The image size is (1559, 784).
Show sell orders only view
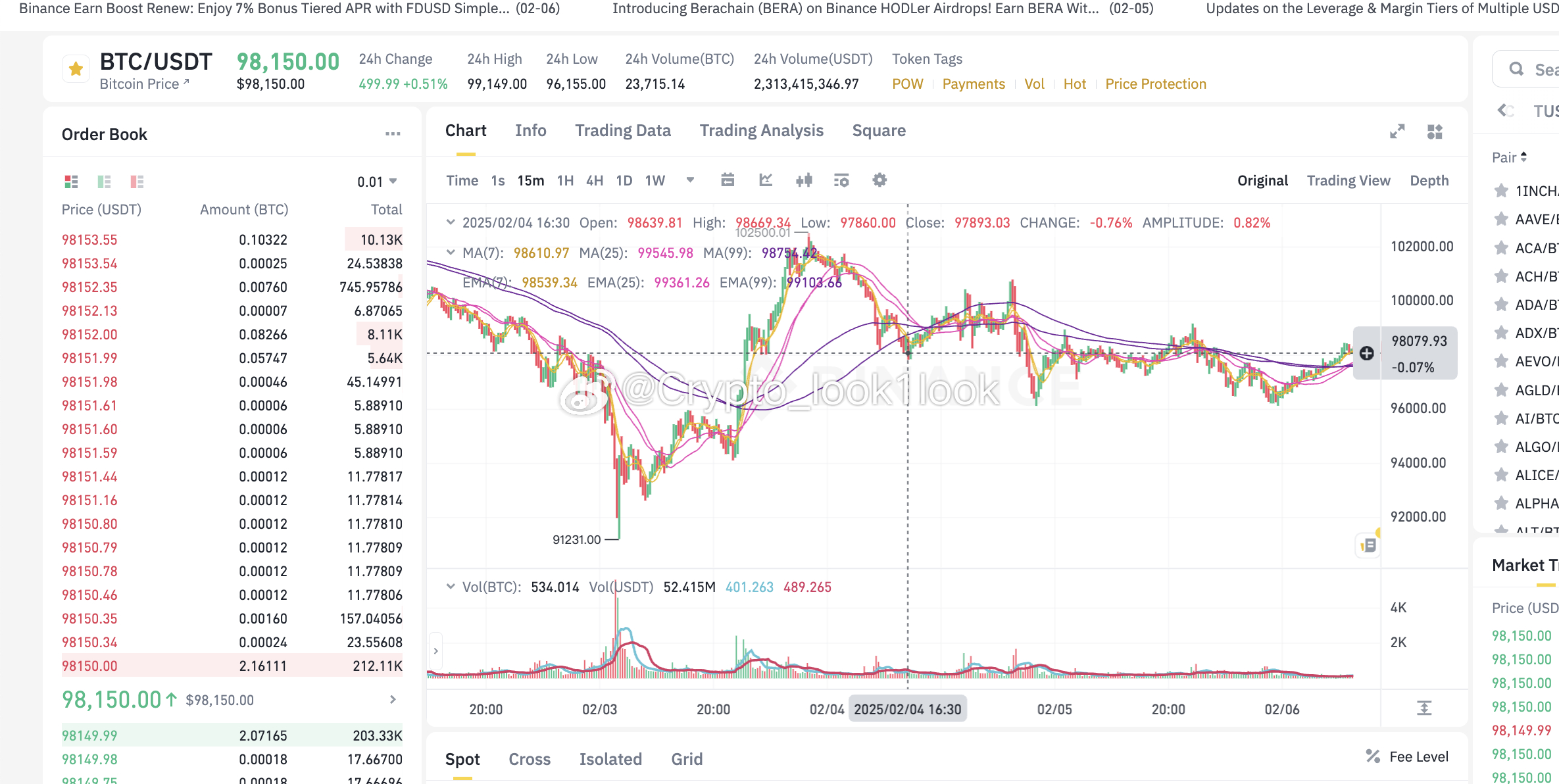(x=137, y=182)
